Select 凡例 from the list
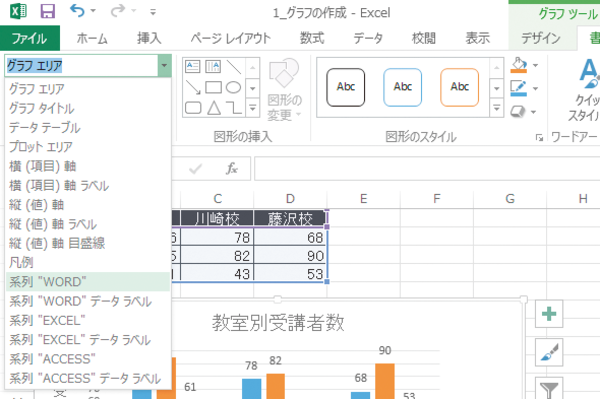 click(x=88, y=262)
